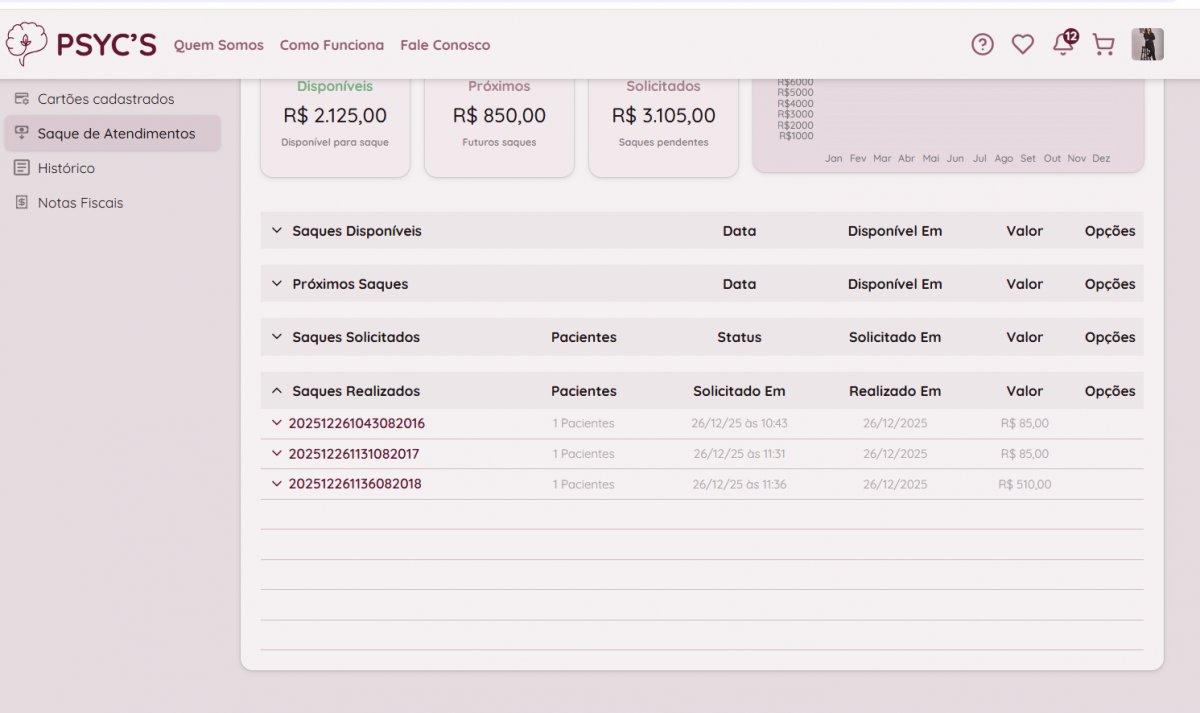The height and width of the screenshot is (713, 1200).
Task: Expand withdrawal 202512261131082017 details
Action: pyautogui.click(x=277, y=454)
